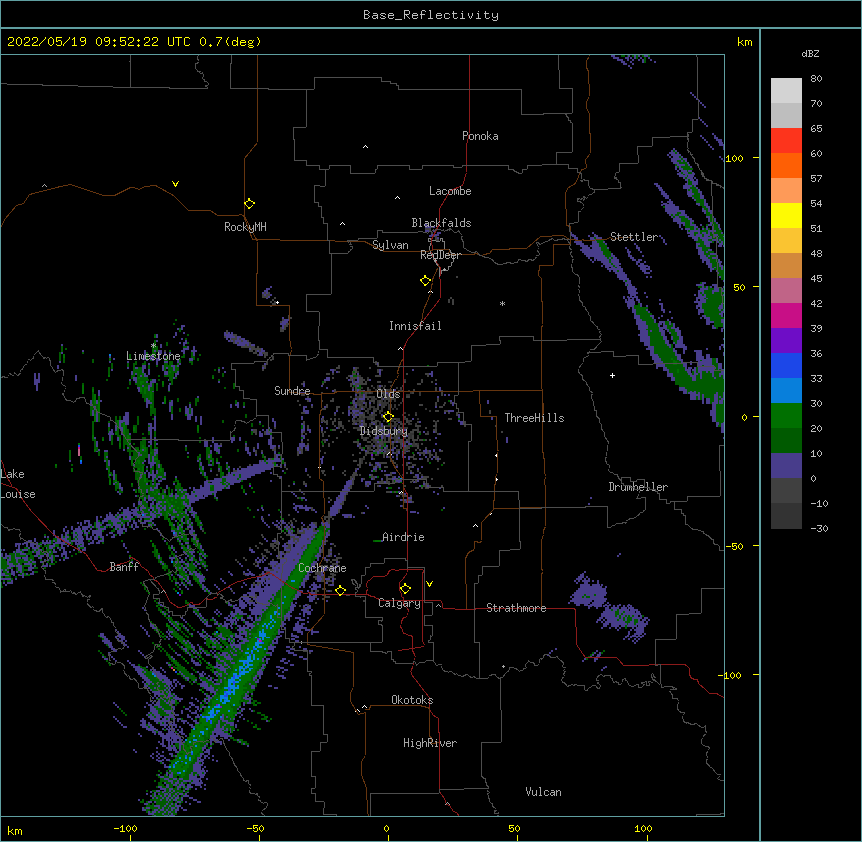Click the HighRiver label
The width and height of the screenshot is (862, 842).
point(430,743)
